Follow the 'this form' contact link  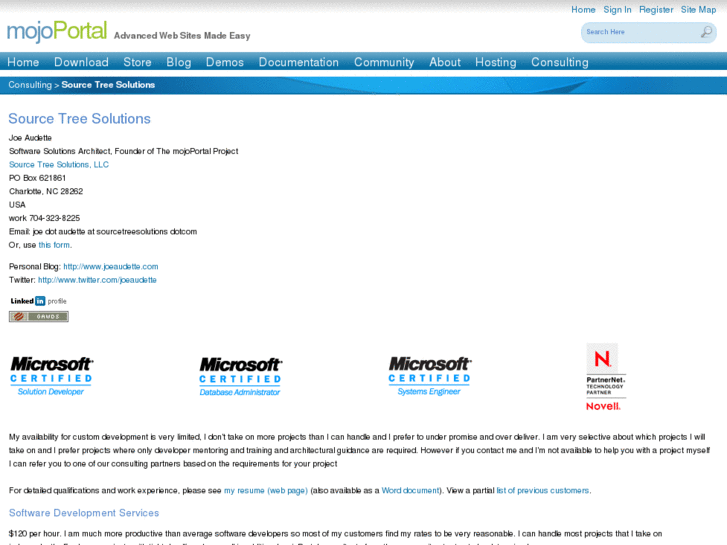[x=54, y=245]
